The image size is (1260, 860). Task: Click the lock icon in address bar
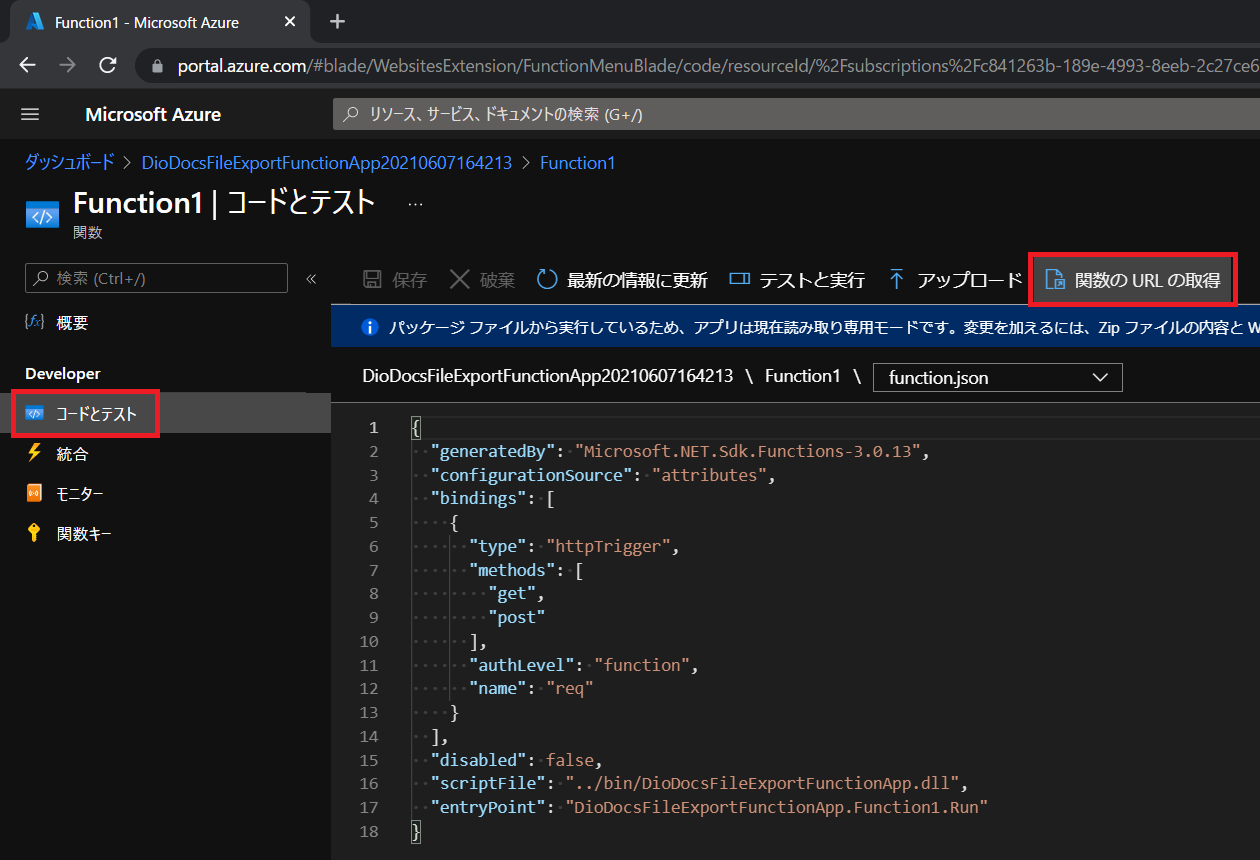pos(158,67)
